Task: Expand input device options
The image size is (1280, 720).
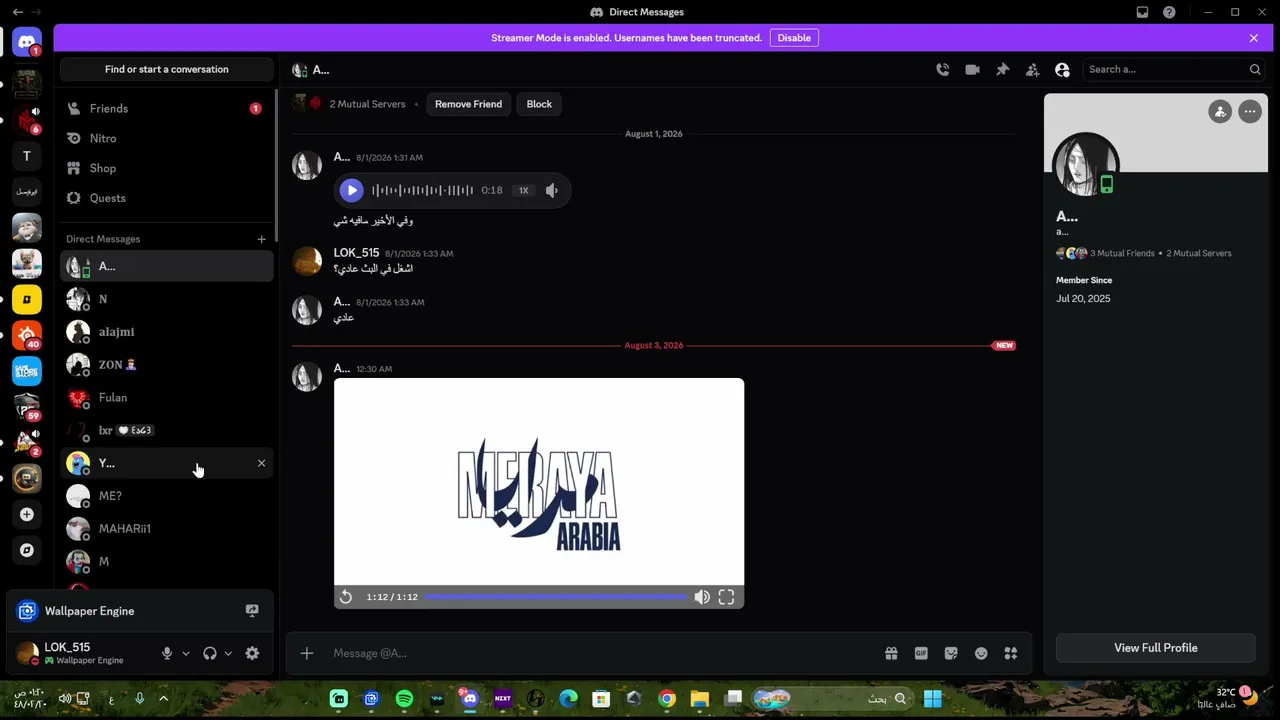Action: (185, 653)
